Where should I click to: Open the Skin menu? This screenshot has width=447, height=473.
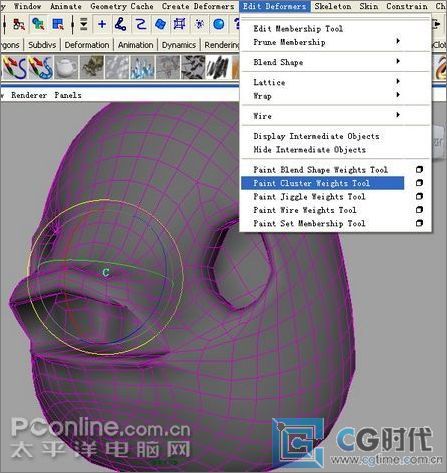pos(369,6)
